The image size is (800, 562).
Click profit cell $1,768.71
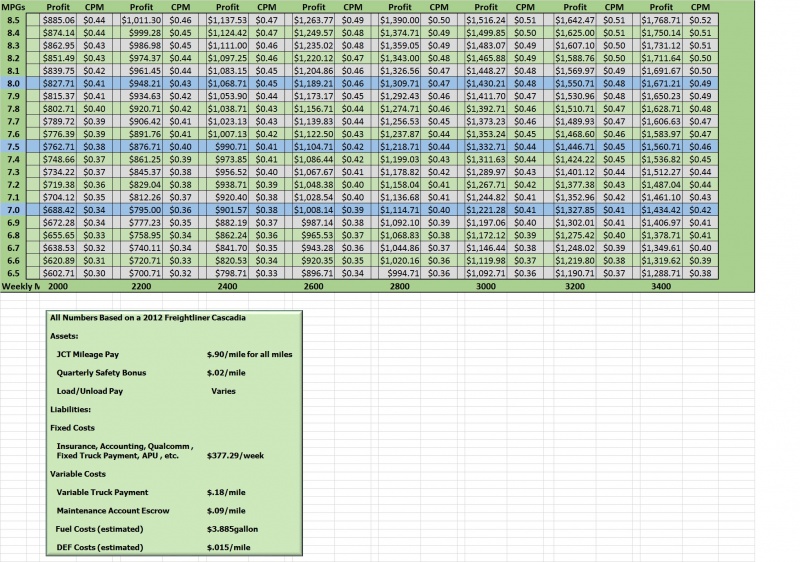661,20
